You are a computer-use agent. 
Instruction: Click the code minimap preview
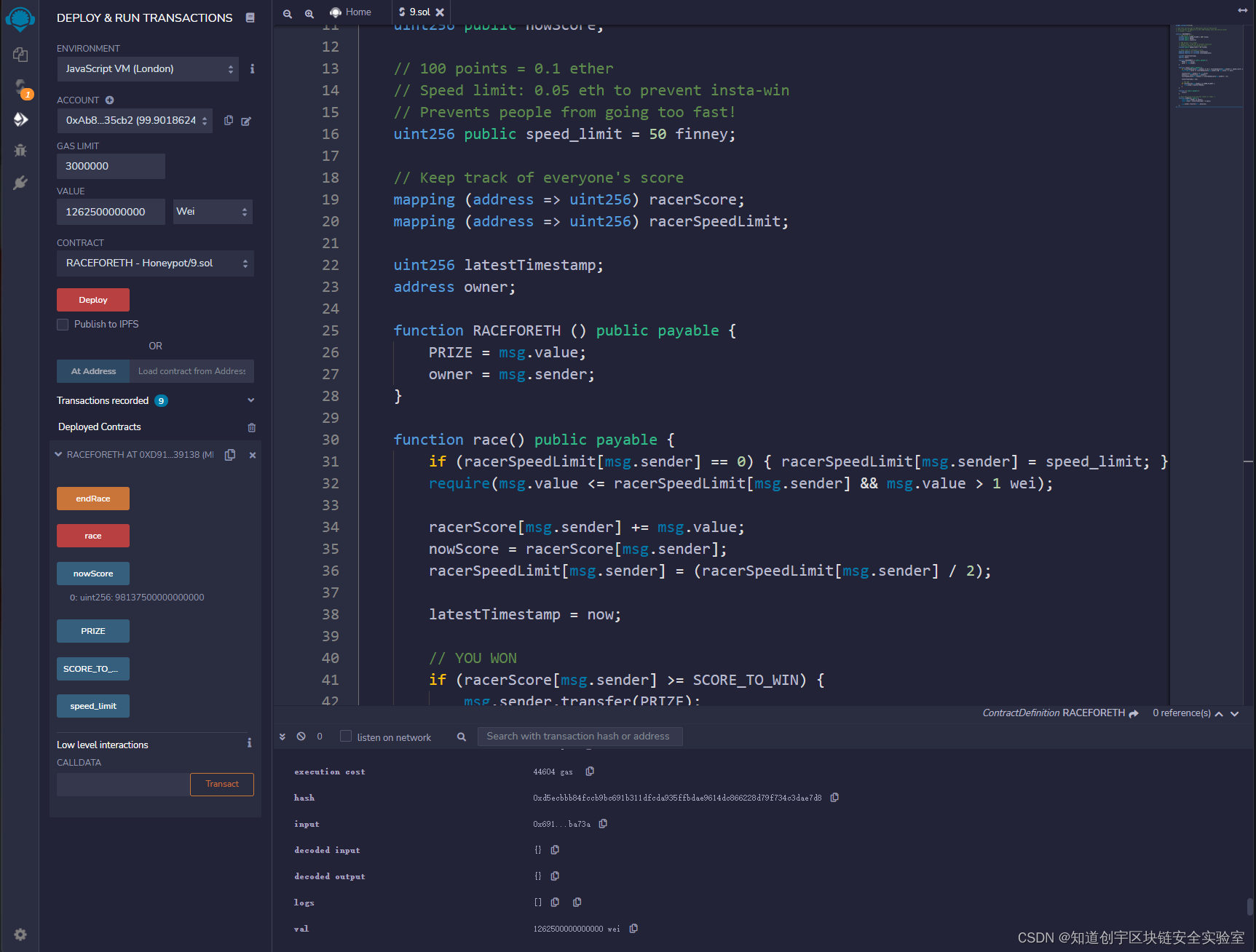coord(1209,66)
